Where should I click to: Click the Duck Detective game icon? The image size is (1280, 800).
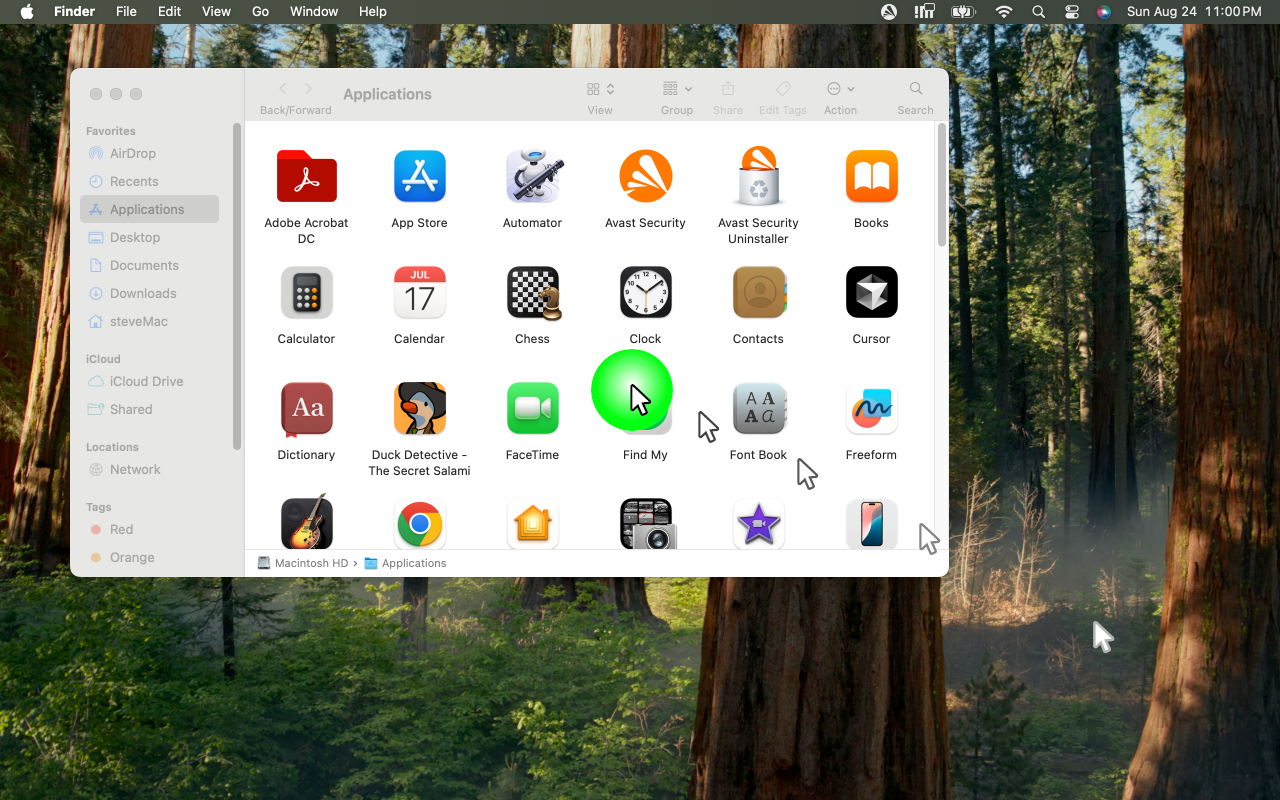tap(419, 408)
